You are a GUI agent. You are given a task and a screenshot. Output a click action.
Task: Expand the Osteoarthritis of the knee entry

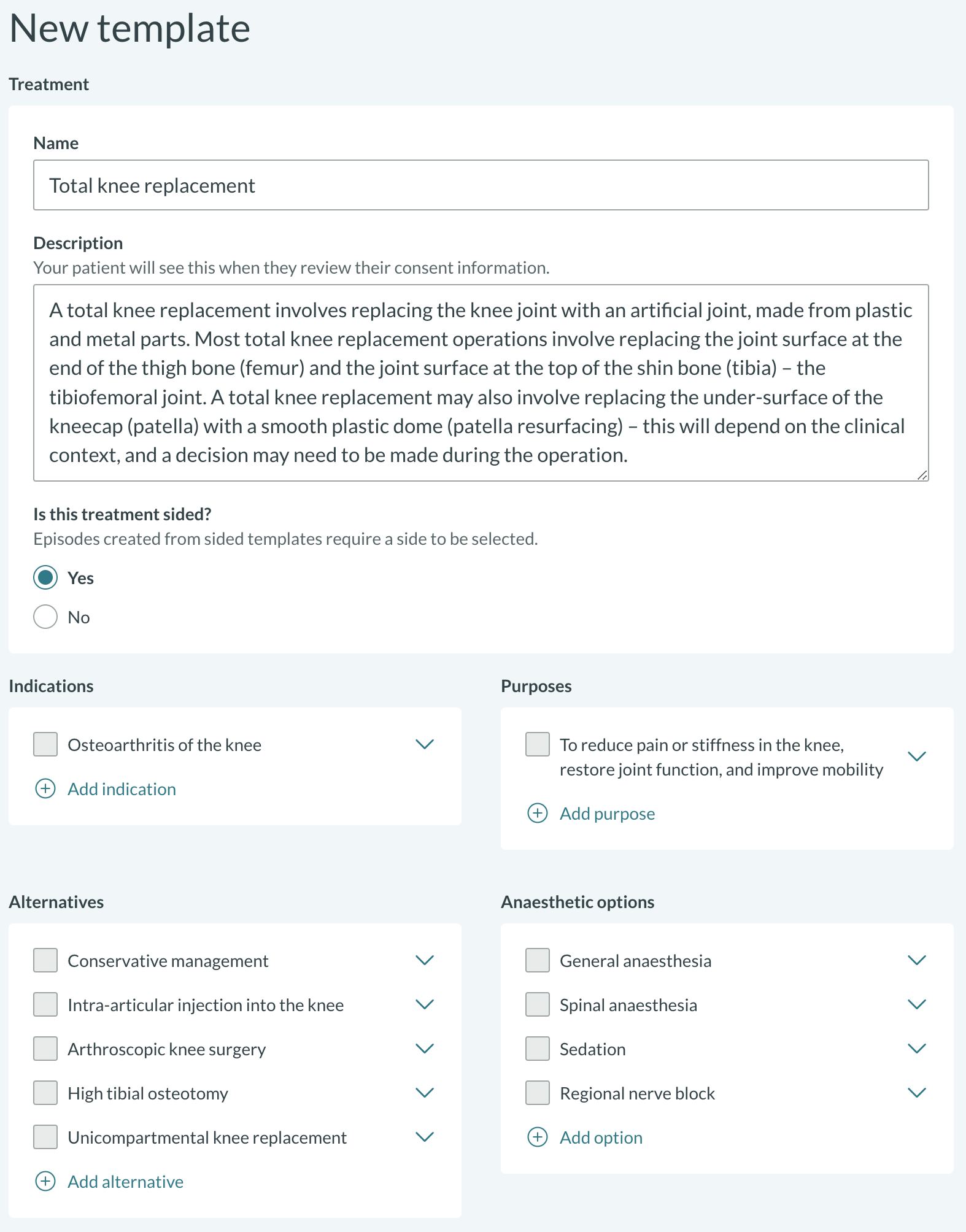425,744
